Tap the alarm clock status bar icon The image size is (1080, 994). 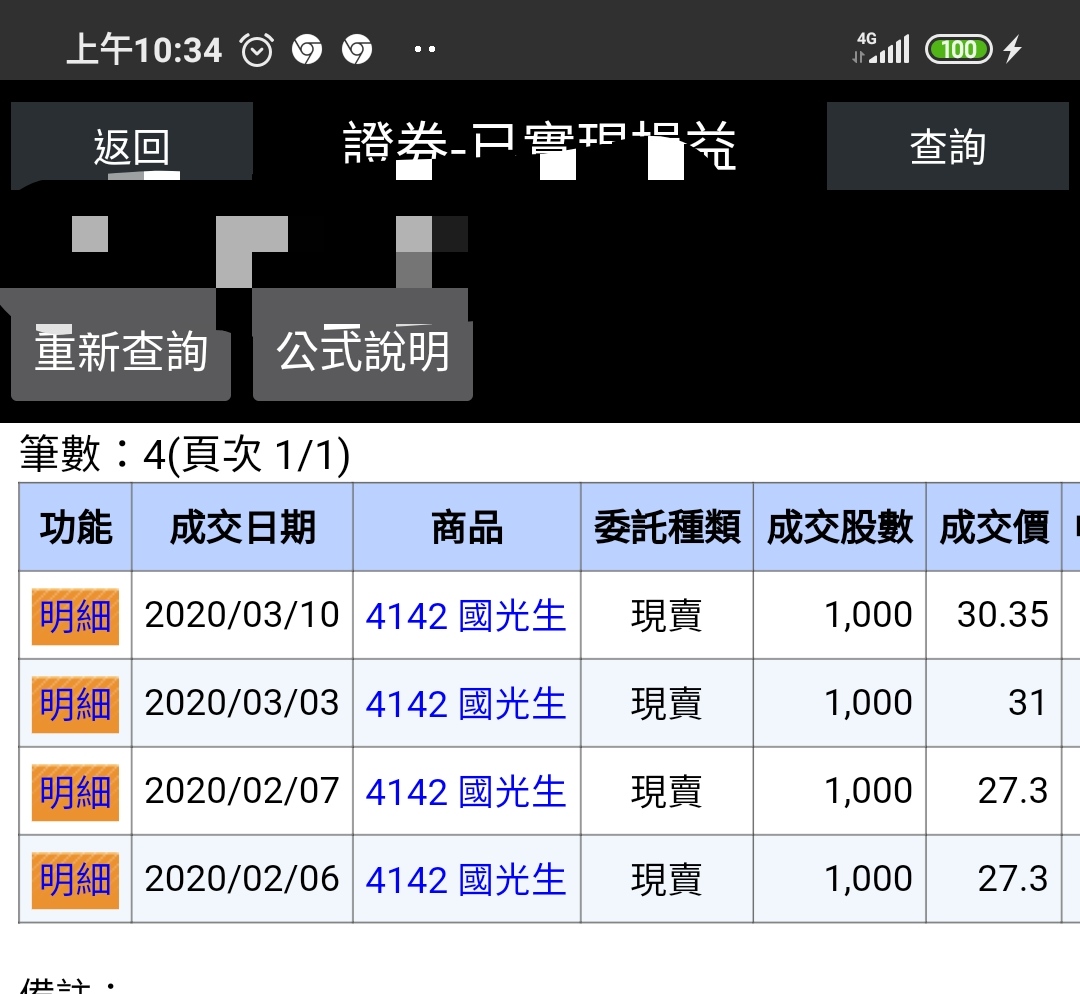(x=257, y=49)
